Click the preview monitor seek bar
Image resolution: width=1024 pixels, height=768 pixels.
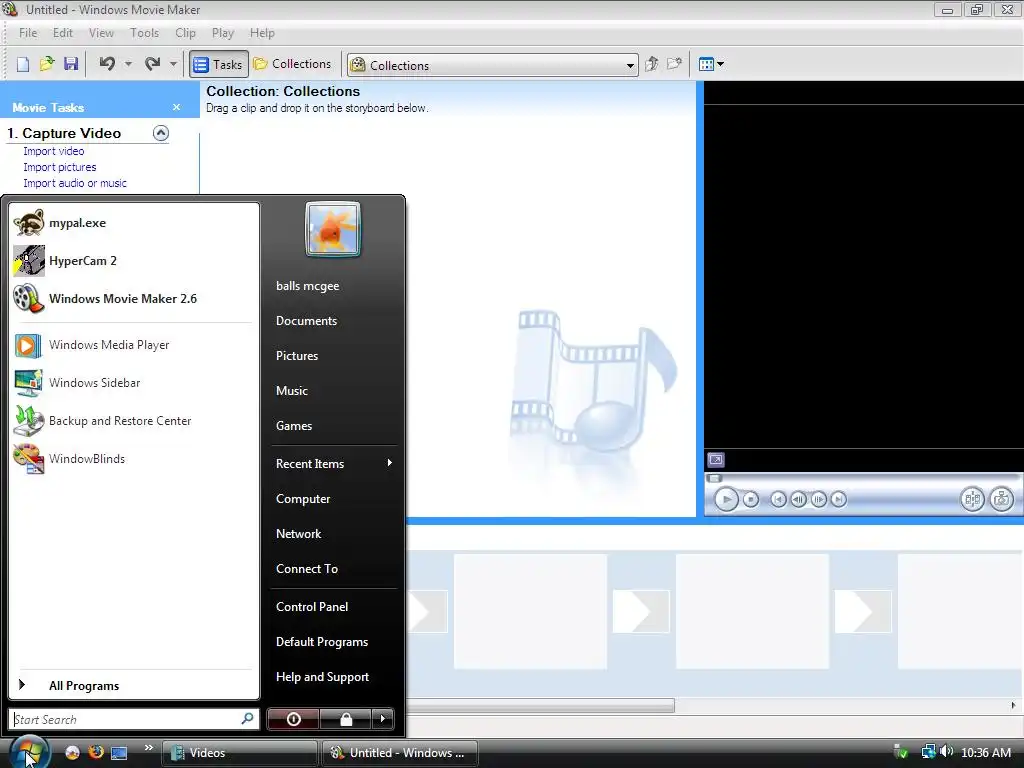(x=864, y=478)
